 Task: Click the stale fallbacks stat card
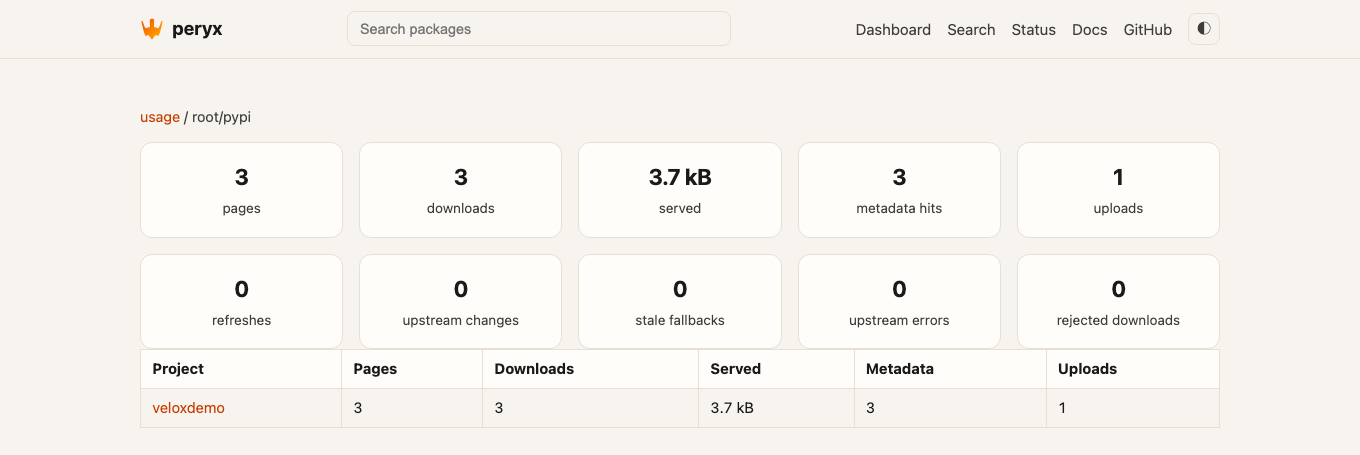pos(680,302)
